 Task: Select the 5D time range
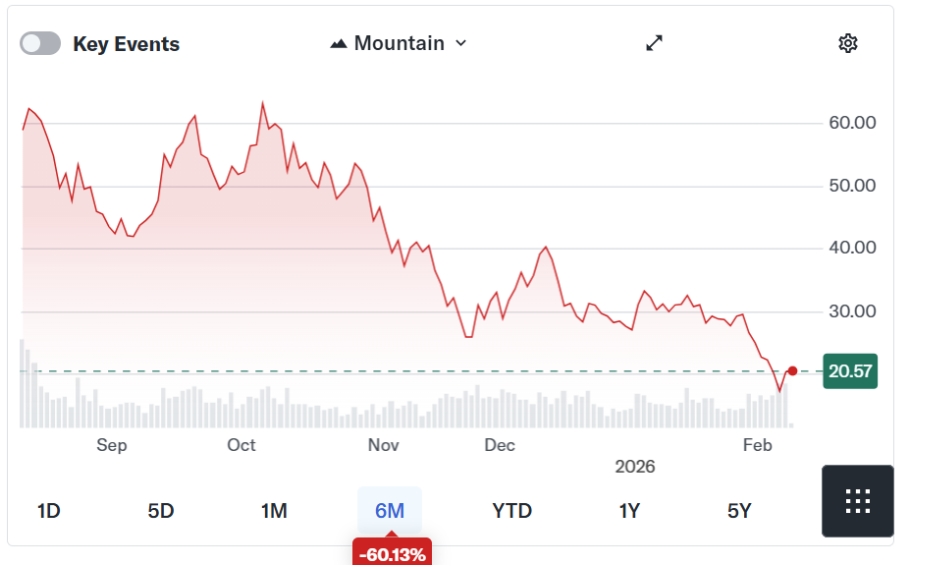pos(160,511)
